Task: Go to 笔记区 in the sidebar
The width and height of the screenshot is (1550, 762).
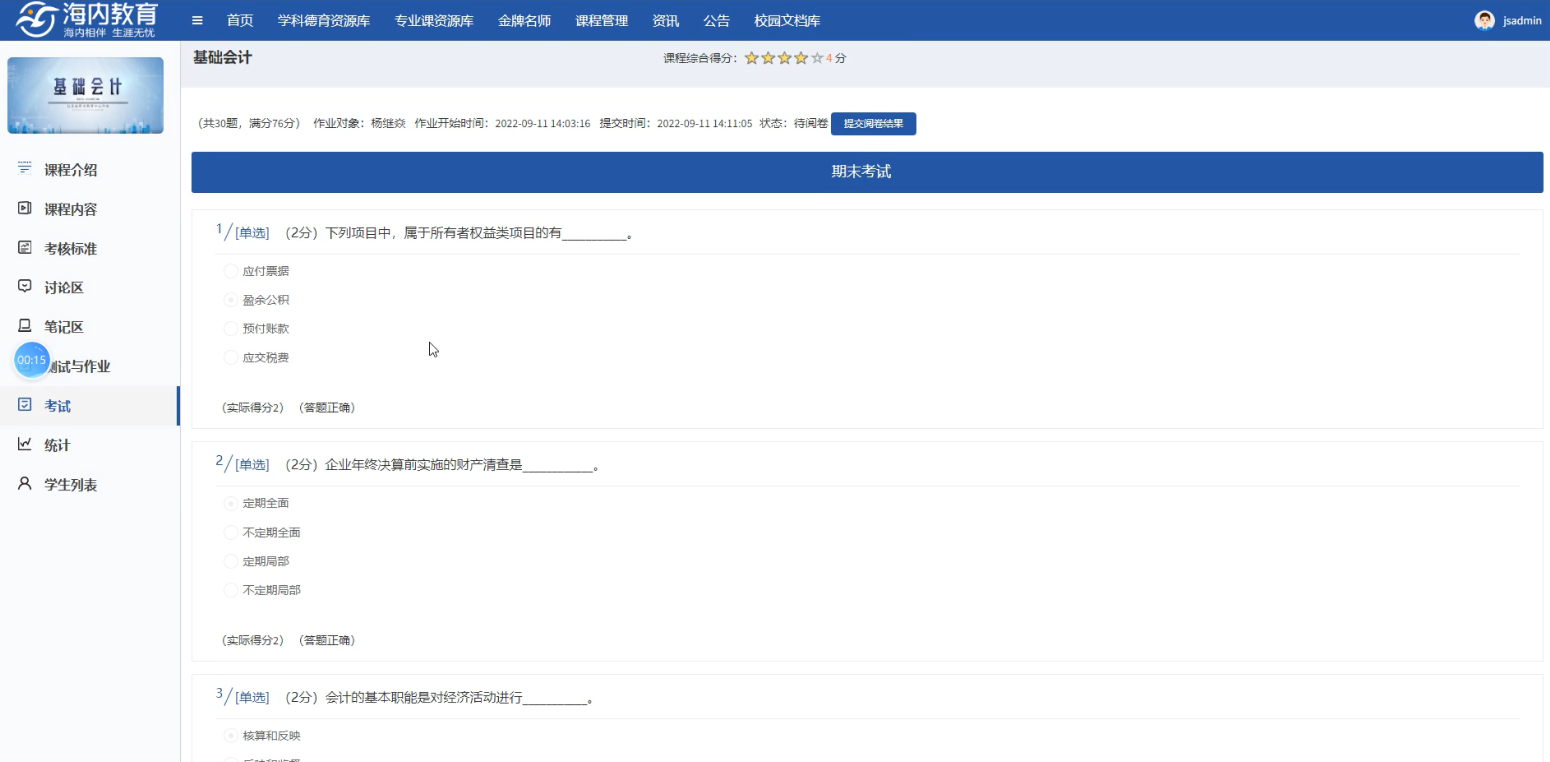Action: [x=64, y=327]
